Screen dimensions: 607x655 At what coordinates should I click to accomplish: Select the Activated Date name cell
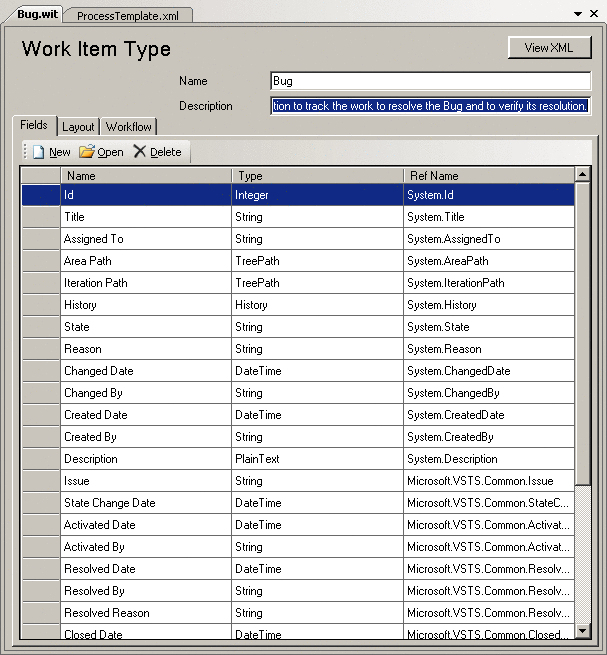146,525
